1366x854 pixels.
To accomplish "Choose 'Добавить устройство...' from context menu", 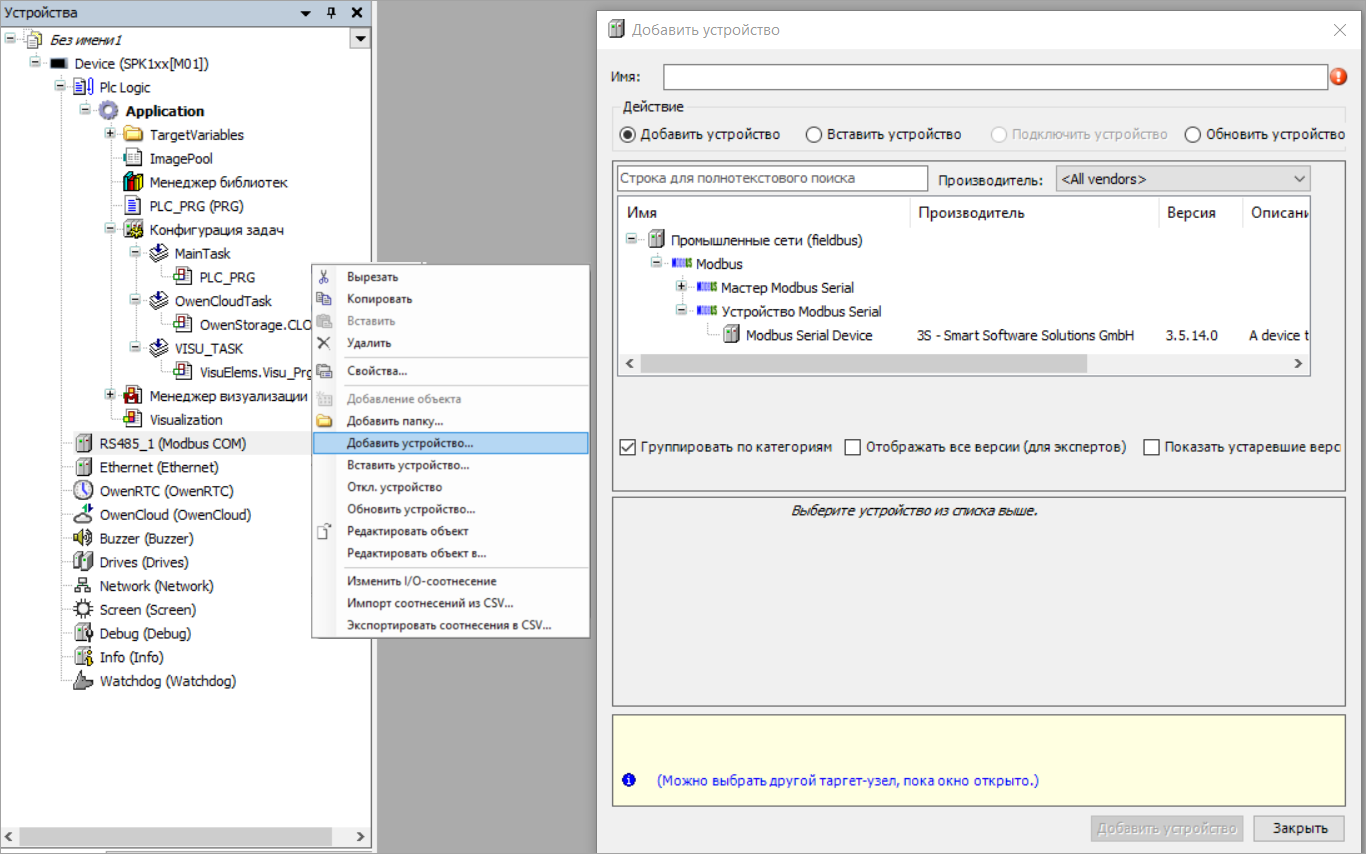I will pyautogui.click(x=410, y=443).
